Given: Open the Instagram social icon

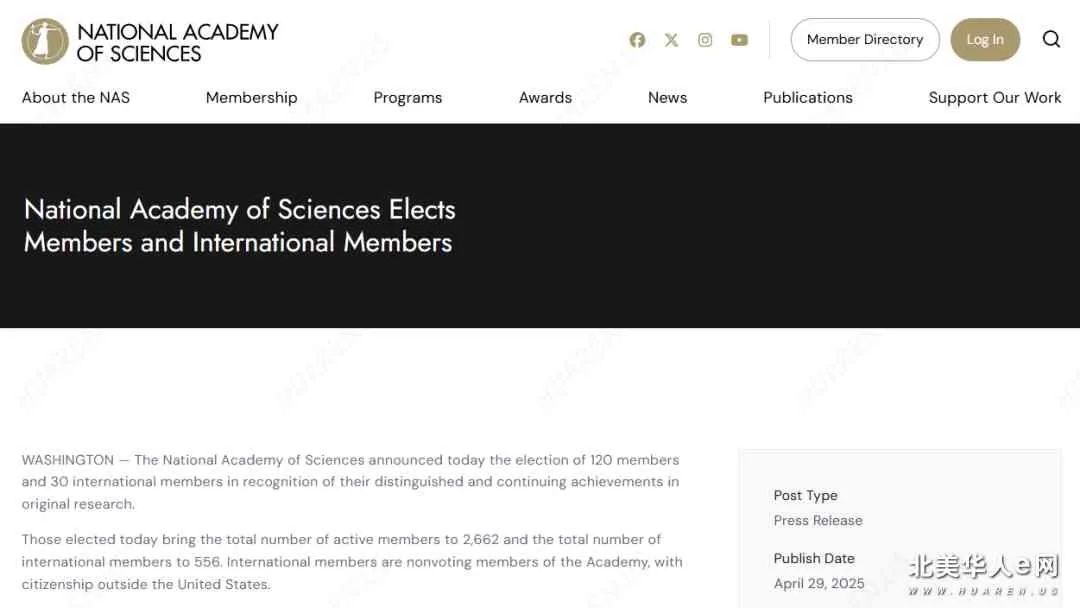Looking at the screenshot, I should 705,40.
